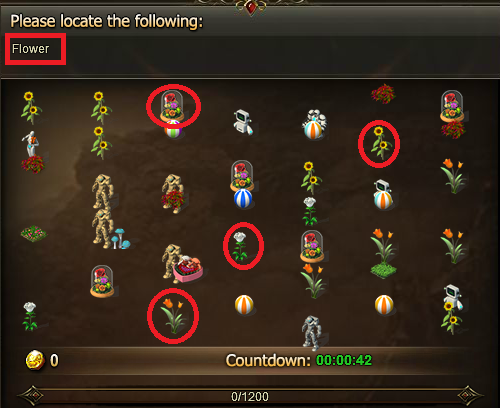Pick the circled sunflower on the right

[380, 143]
